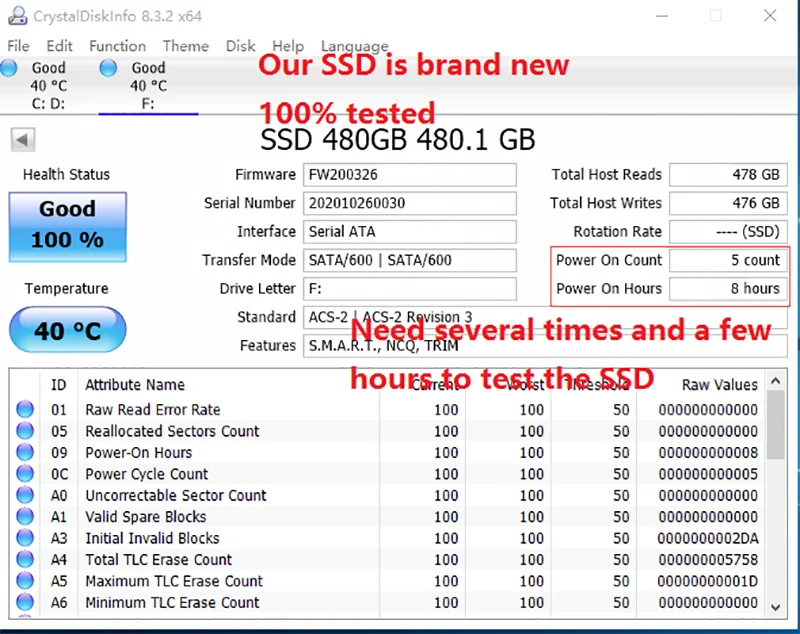Open the Edit menu

59,46
